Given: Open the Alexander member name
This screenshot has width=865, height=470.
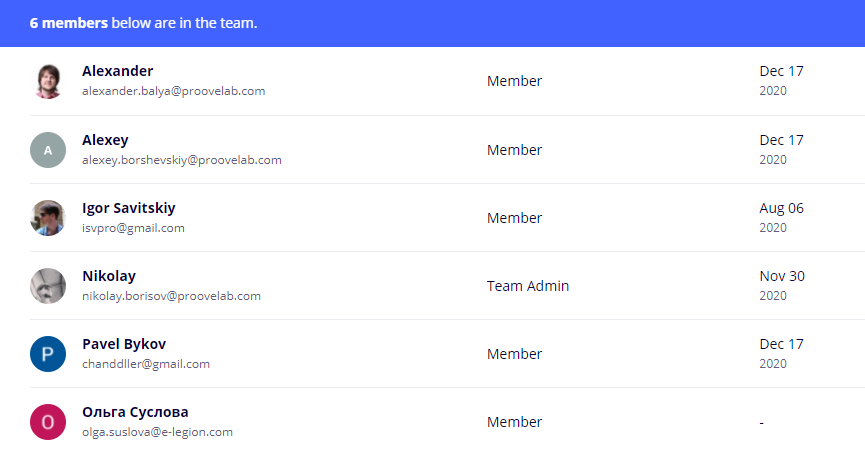Looking at the screenshot, I should 118,71.
